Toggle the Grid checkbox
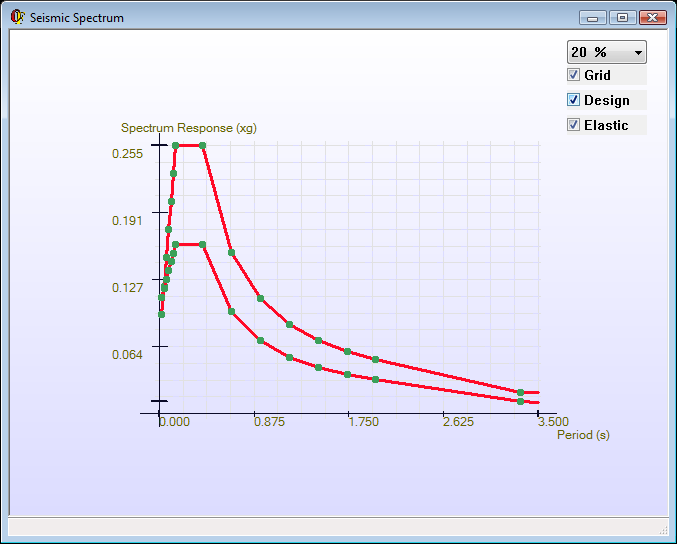This screenshot has height=544, width=677. point(574,75)
